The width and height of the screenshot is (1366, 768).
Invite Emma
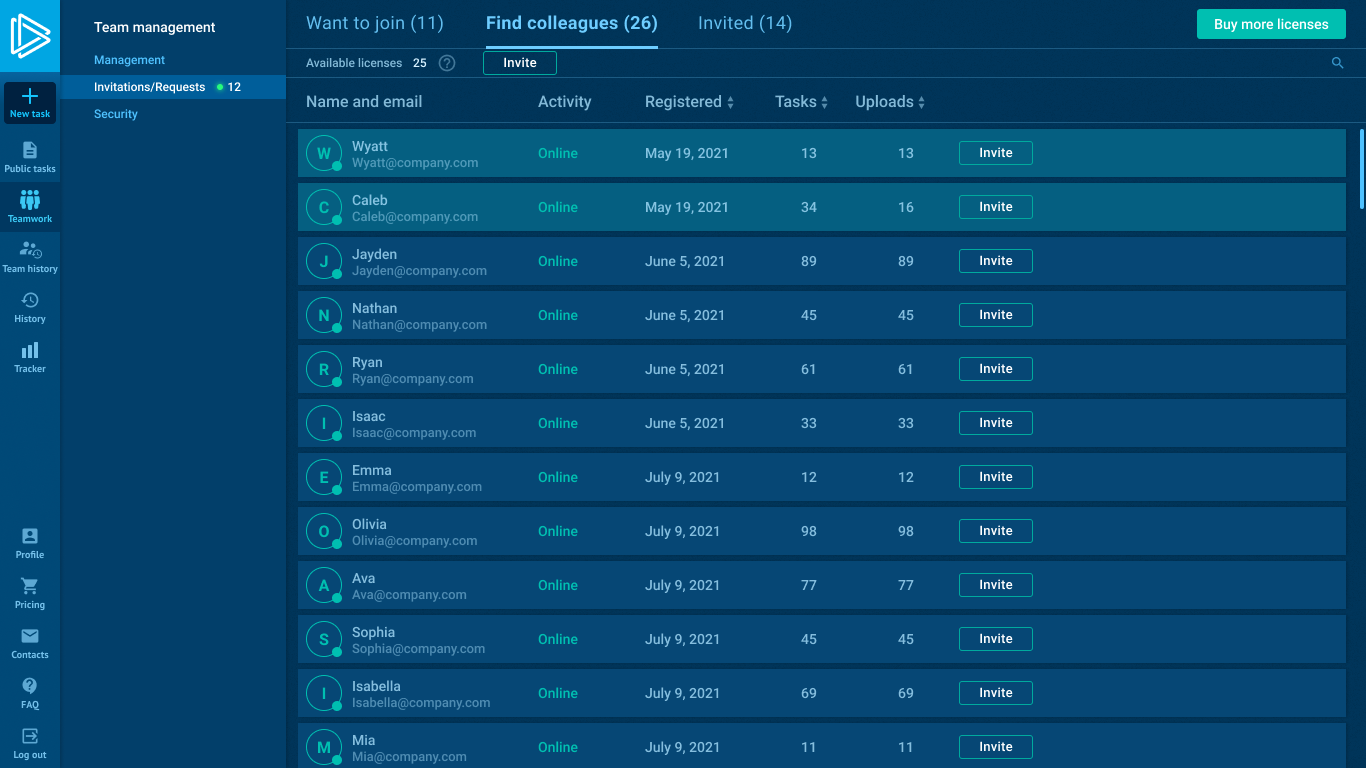[x=996, y=477]
